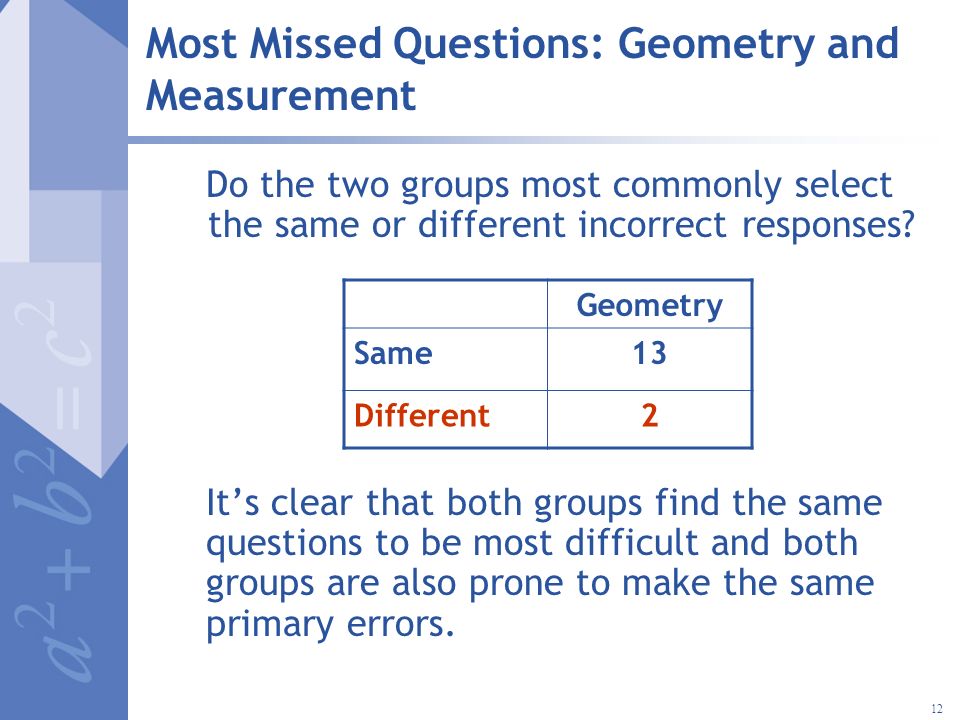The image size is (960, 720).
Task: Click the line "the same or different incorrect responses?"
Action: click(x=561, y=225)
